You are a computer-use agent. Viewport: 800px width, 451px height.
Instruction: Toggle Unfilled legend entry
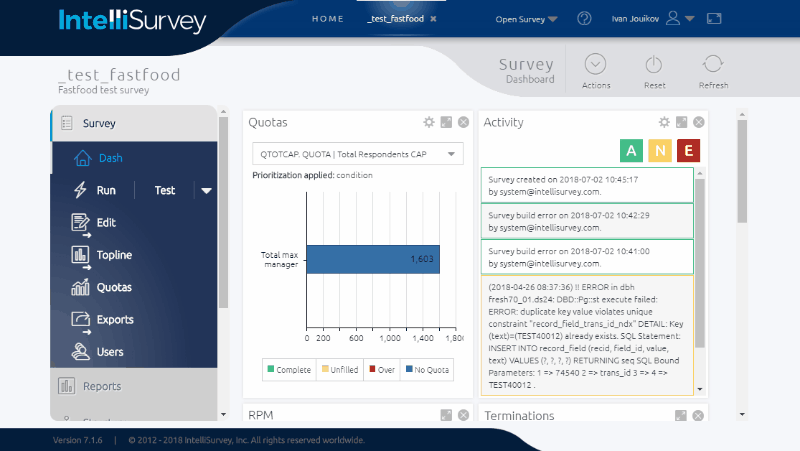340,370
